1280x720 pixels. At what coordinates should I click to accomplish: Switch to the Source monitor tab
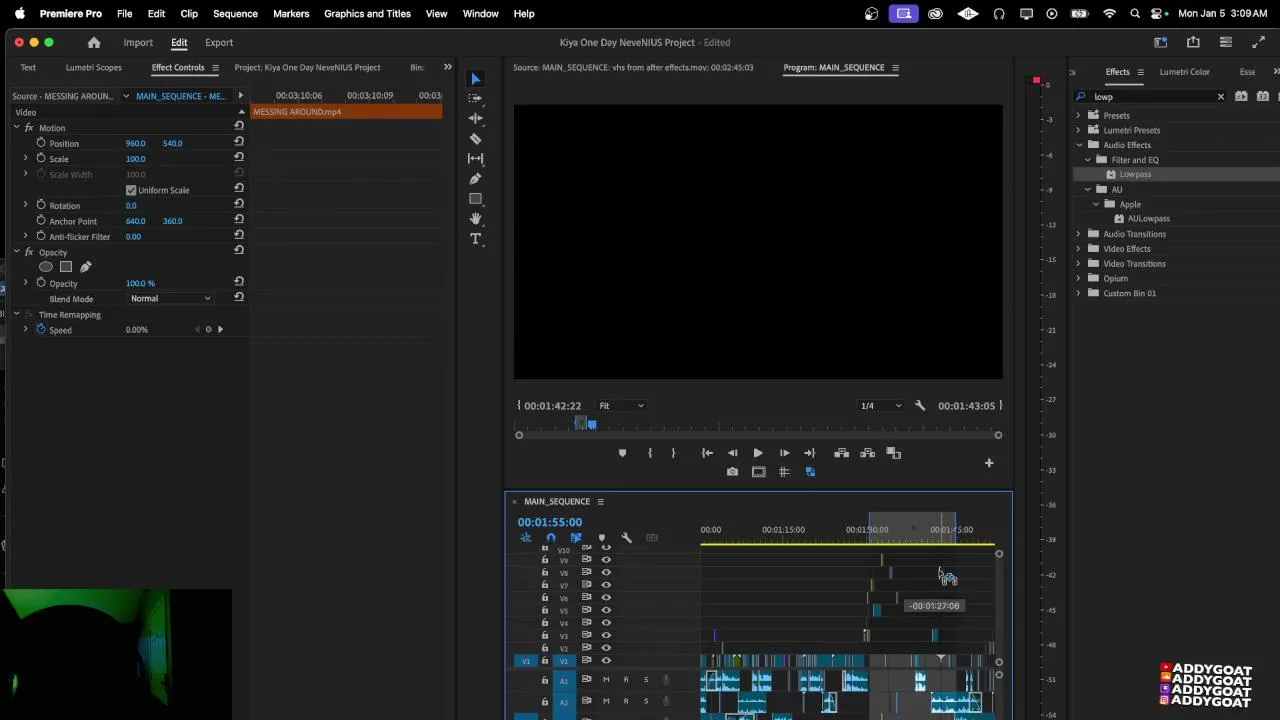[633, 67]
